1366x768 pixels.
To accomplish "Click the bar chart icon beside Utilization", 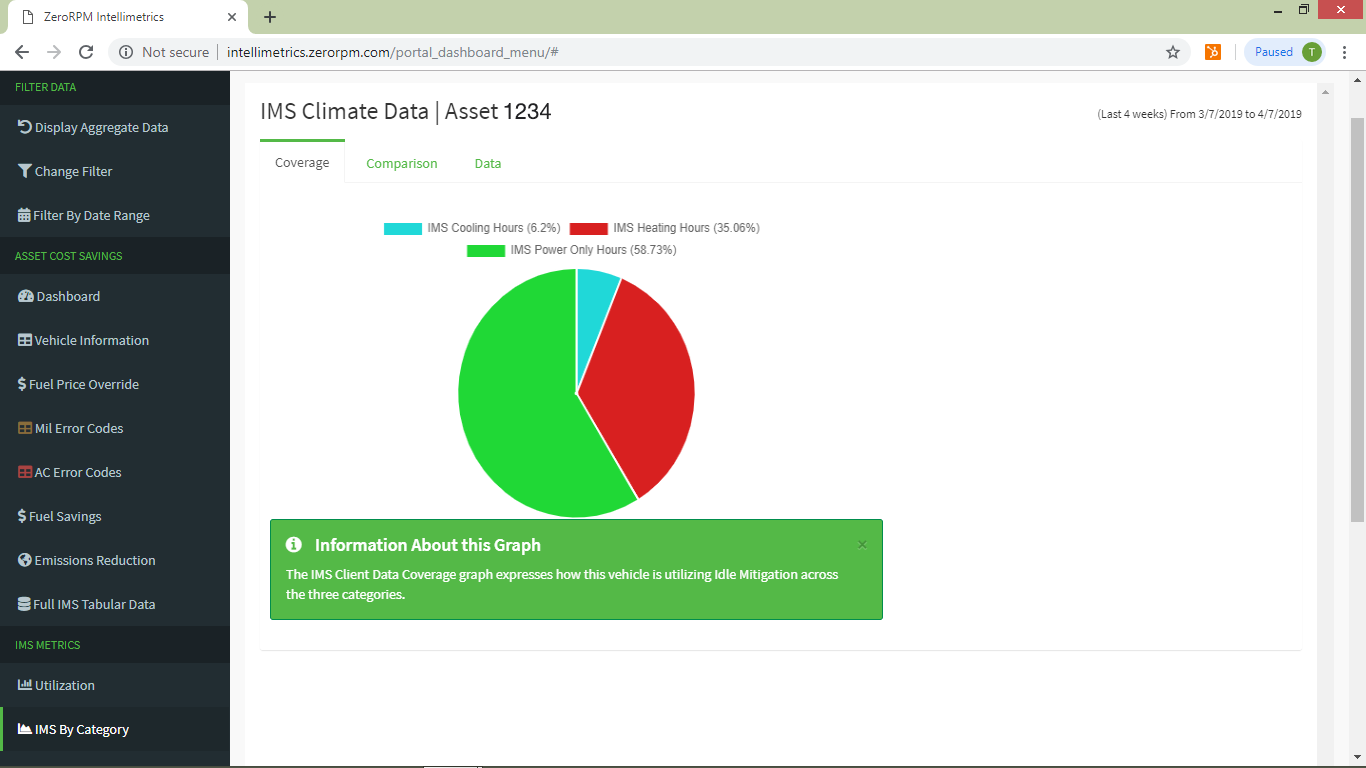I will click(x=25, y=685).
